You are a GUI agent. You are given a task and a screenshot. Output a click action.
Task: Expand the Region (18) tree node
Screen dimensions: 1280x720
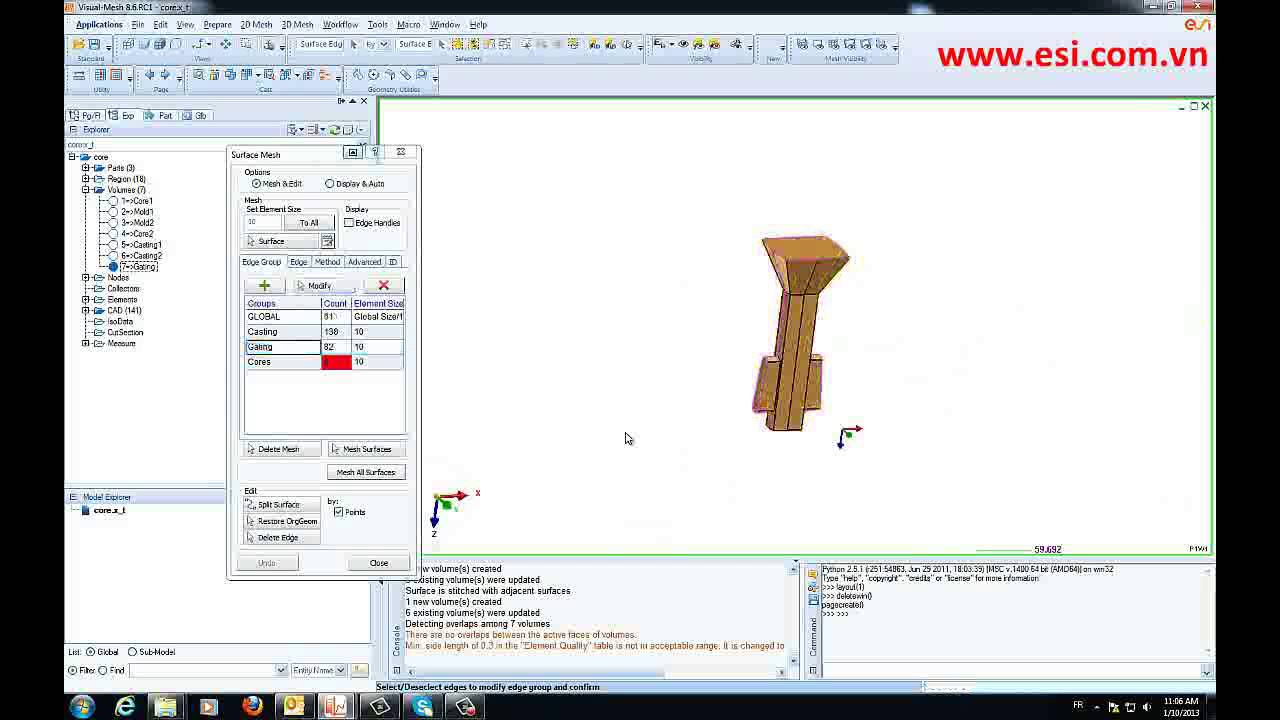(86, 179)
